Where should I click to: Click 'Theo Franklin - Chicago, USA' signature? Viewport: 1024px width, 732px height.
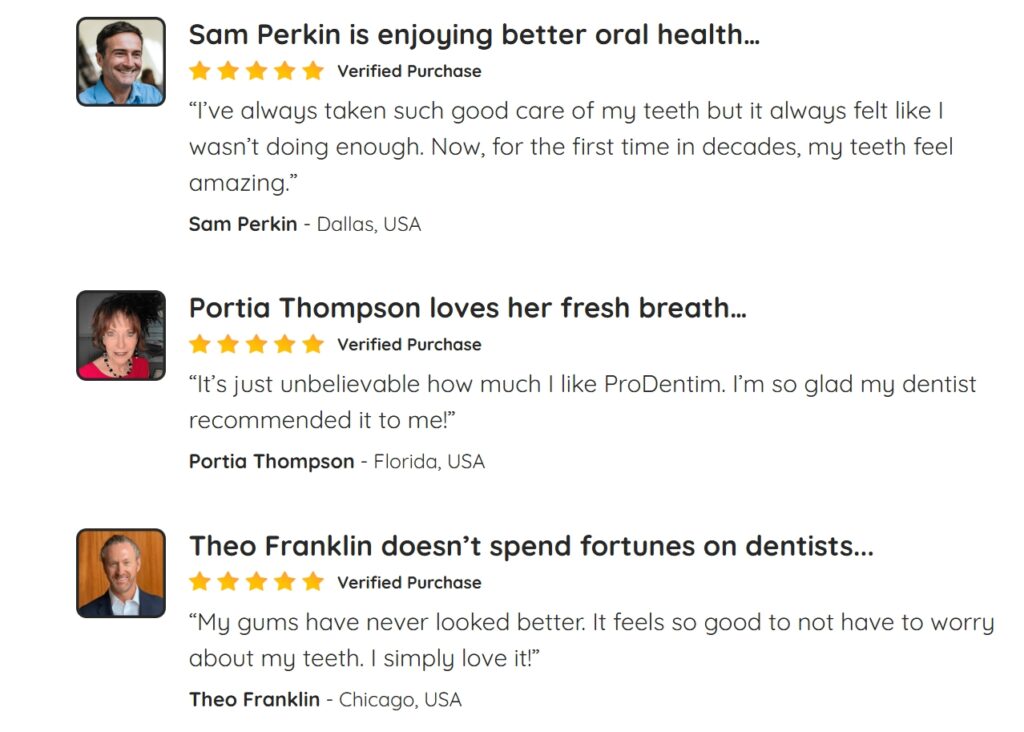(x=325, y=699)
